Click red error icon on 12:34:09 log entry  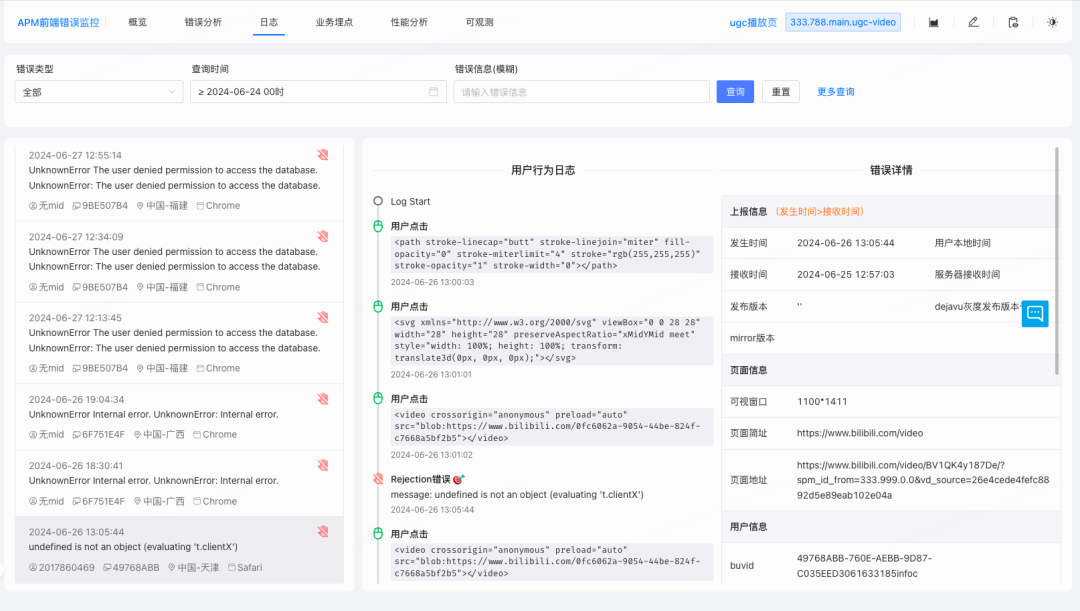323,236
